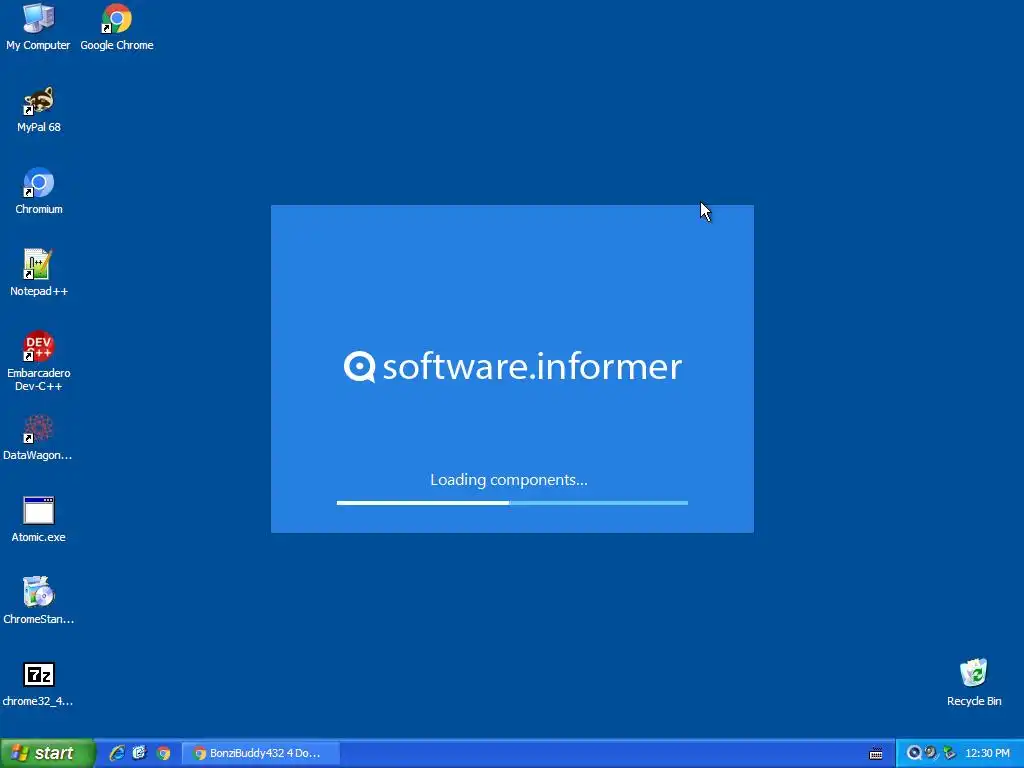Viewport: 1024px width, 768px height.
Task: Click the Software Informer tray icon
Action: point(914,753)
